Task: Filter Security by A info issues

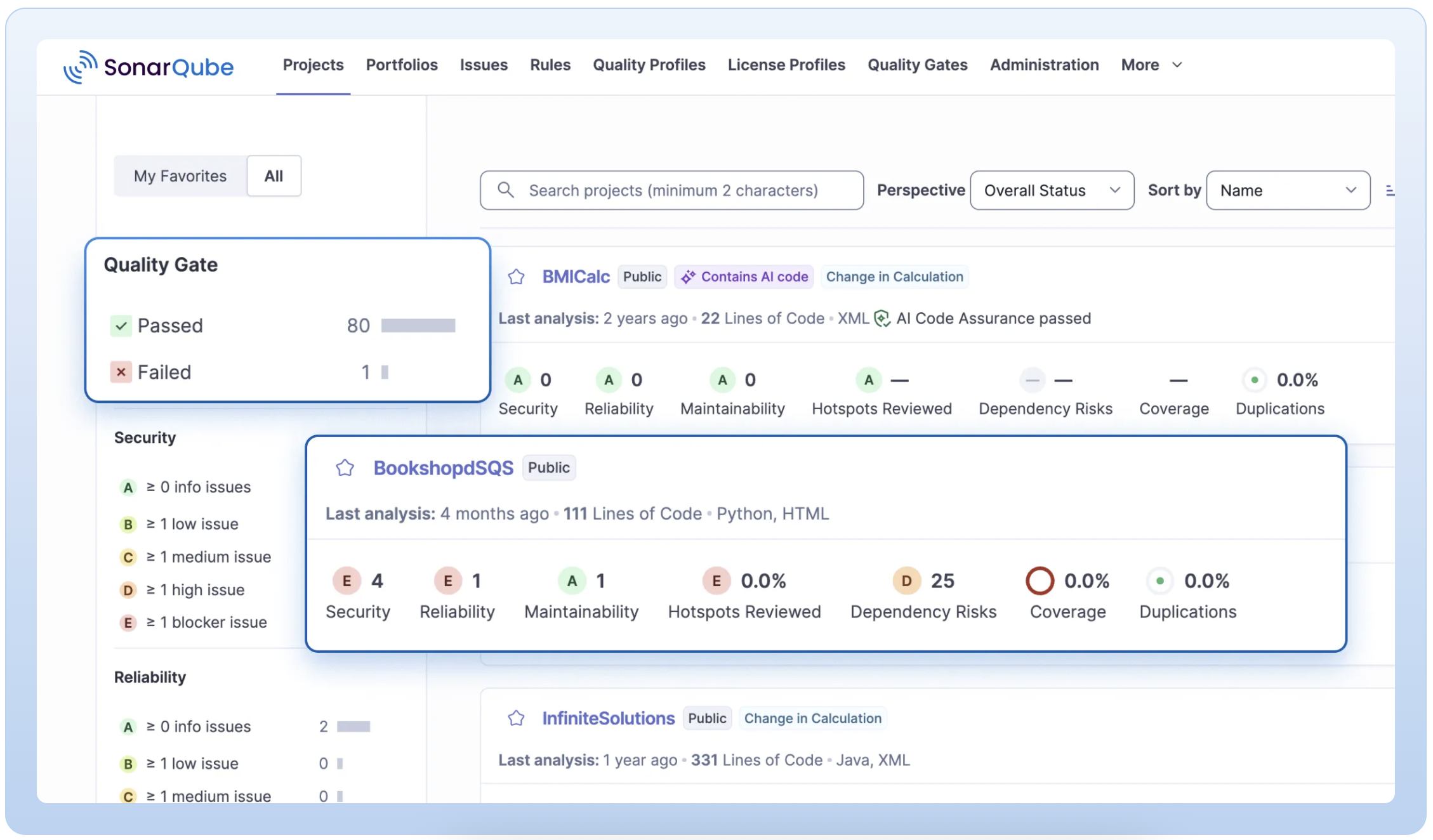Action: [x=185, y=487]
